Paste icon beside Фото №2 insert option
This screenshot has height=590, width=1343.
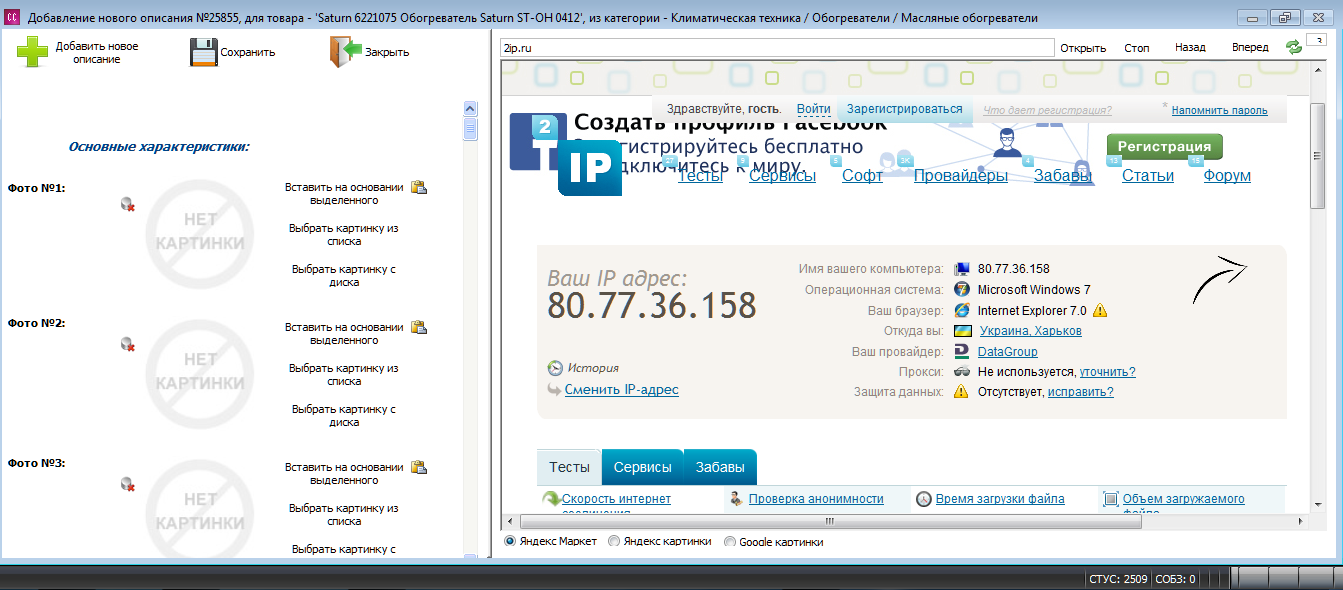tap(419, 326)
